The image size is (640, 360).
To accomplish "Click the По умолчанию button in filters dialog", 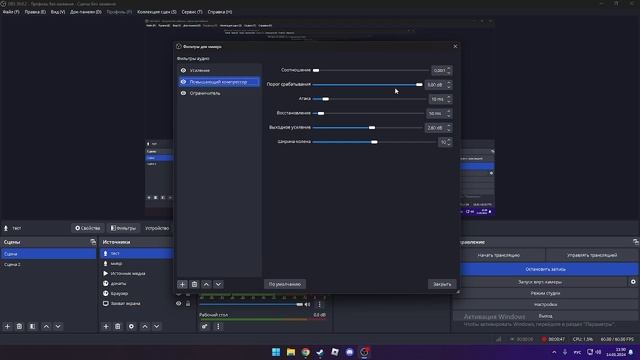I will point(285,284).
